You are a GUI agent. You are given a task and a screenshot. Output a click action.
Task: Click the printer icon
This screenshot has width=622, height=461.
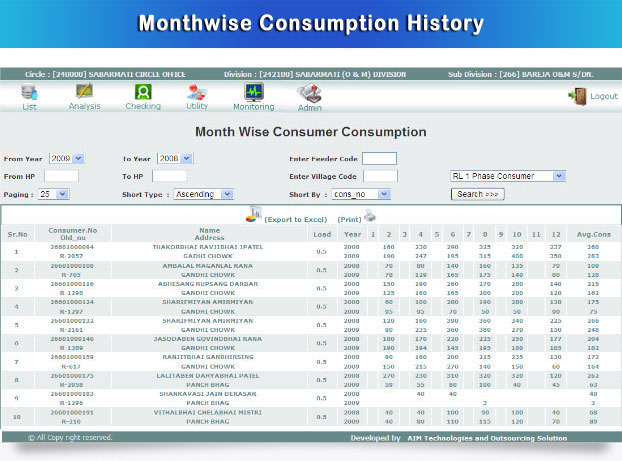[370, 215]
